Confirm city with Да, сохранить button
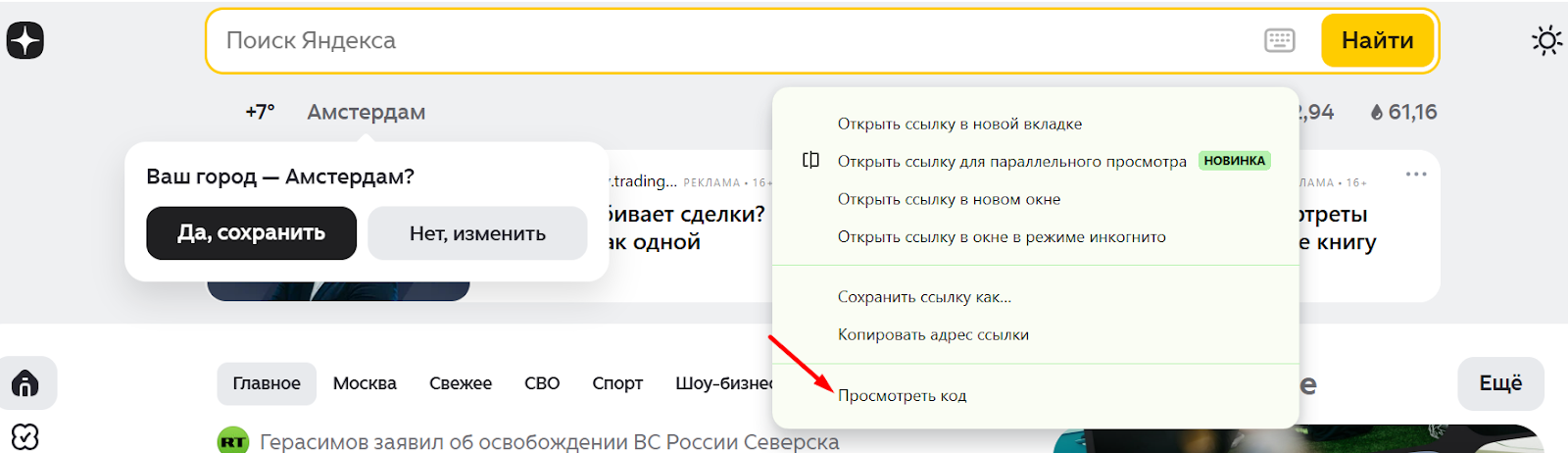The image size is (1568, 453). click(251, 233)
